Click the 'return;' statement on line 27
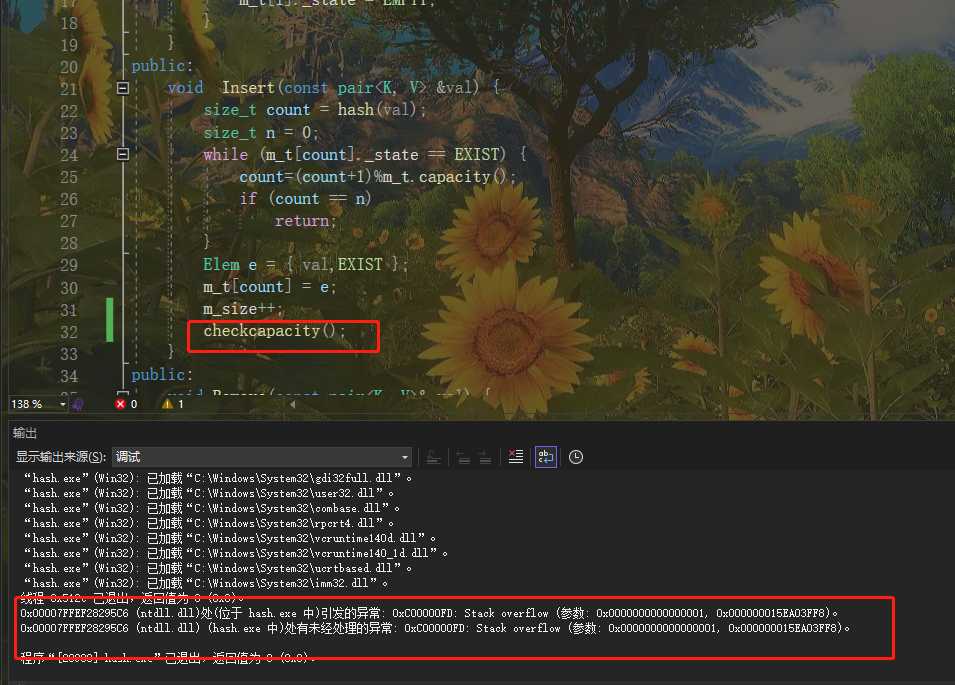The width and height of the screenshot is (955, 685). (x=306, y=220)
